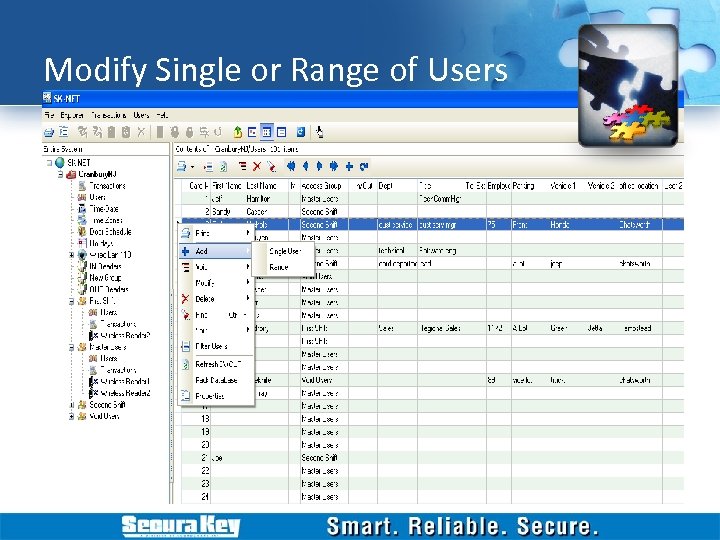Click the view icon left of the blue refresh icon
This screenshot has height=540, width=720.
pos(281,132)
